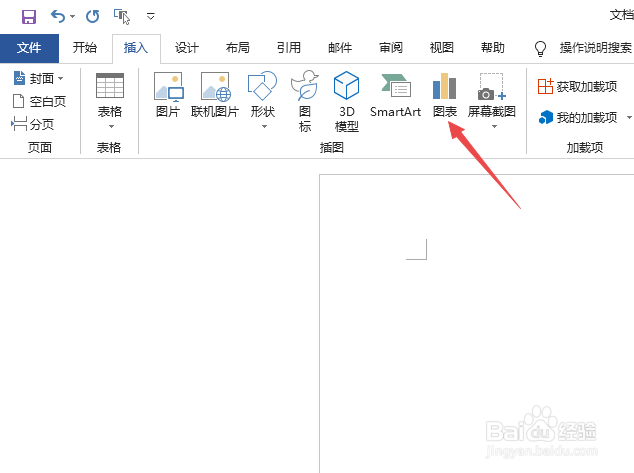634x473 pixels.
Task: Click the Redo/Repeat icon
Action: pyautogui.click(x=93, y=17)
